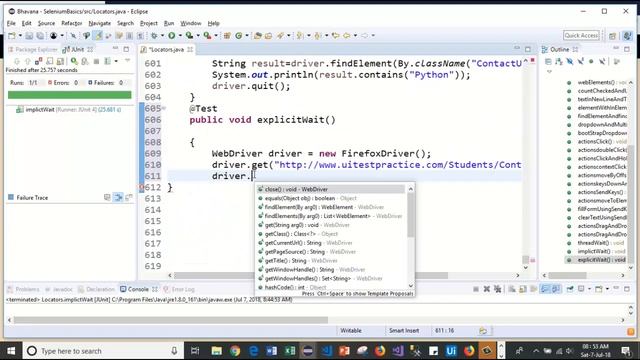The image size is (640, 360).
Task: Choose getWindowHandles() suggestion
Action: click(x=331, y=278)
